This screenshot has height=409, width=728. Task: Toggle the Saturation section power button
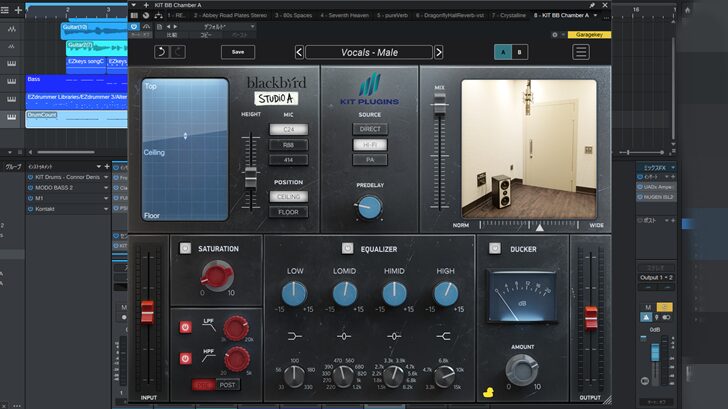click(x=185, y=248)
